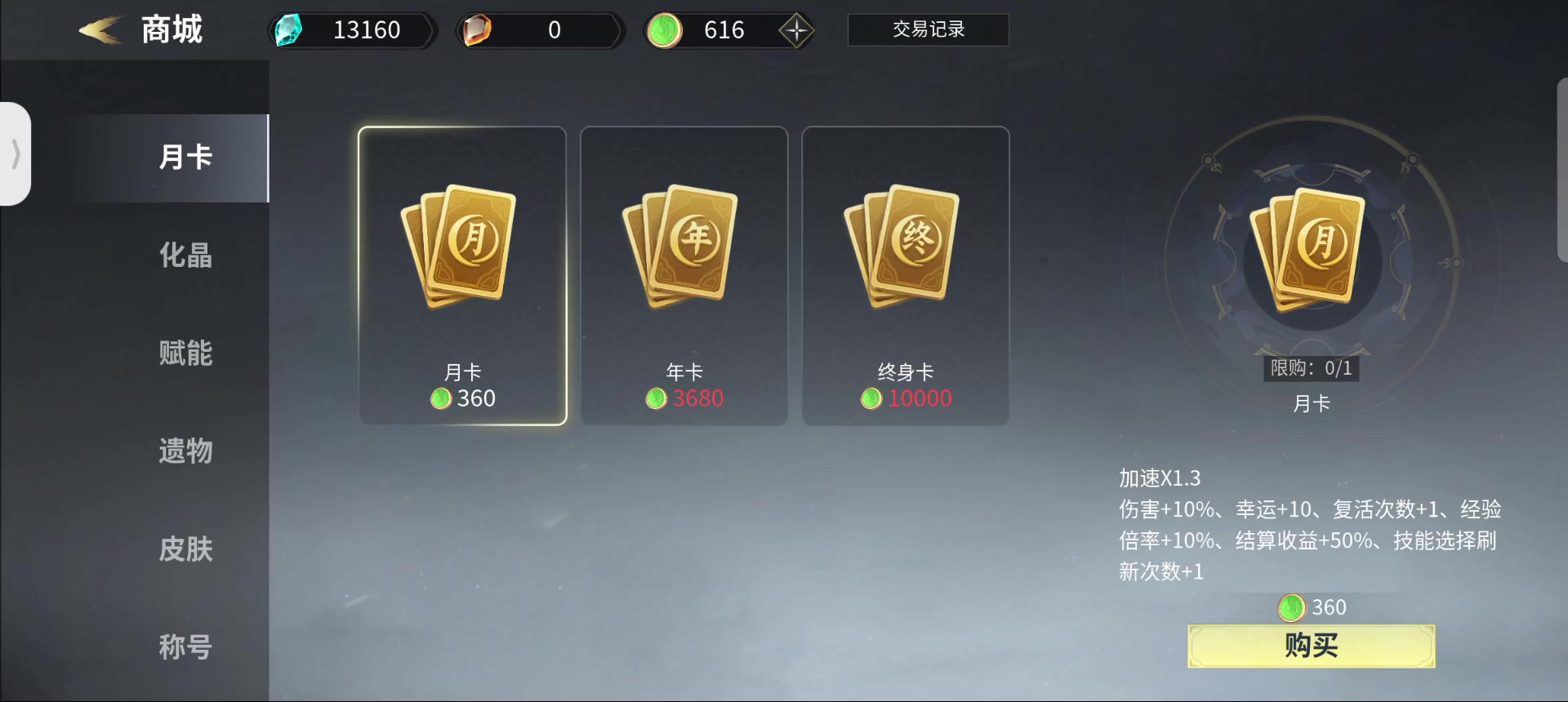This screenshot has height=702, width=1568.
Task: Switch to the 化晶 tab
Action: (185, 255)
